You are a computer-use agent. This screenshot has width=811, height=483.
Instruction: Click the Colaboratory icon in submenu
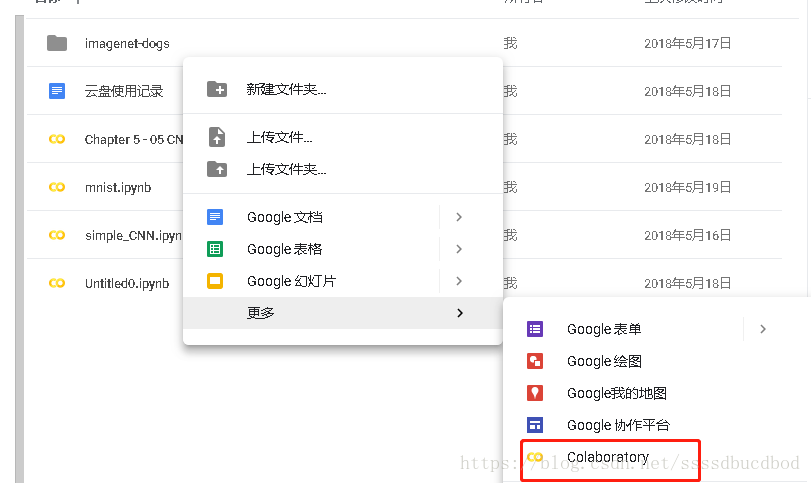pos(535,457)
